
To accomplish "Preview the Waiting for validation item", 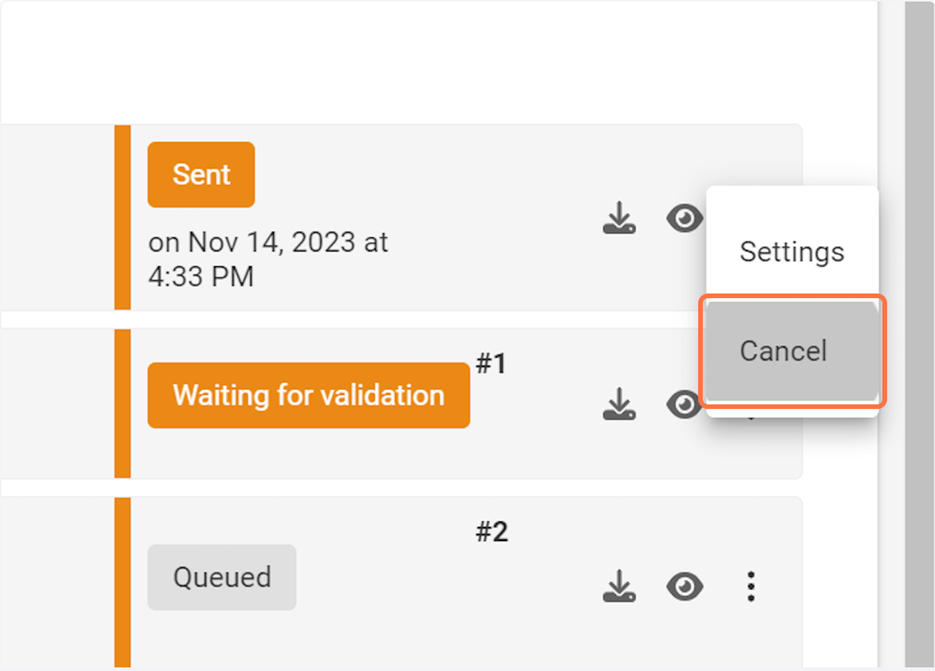I will click(685, 404).
